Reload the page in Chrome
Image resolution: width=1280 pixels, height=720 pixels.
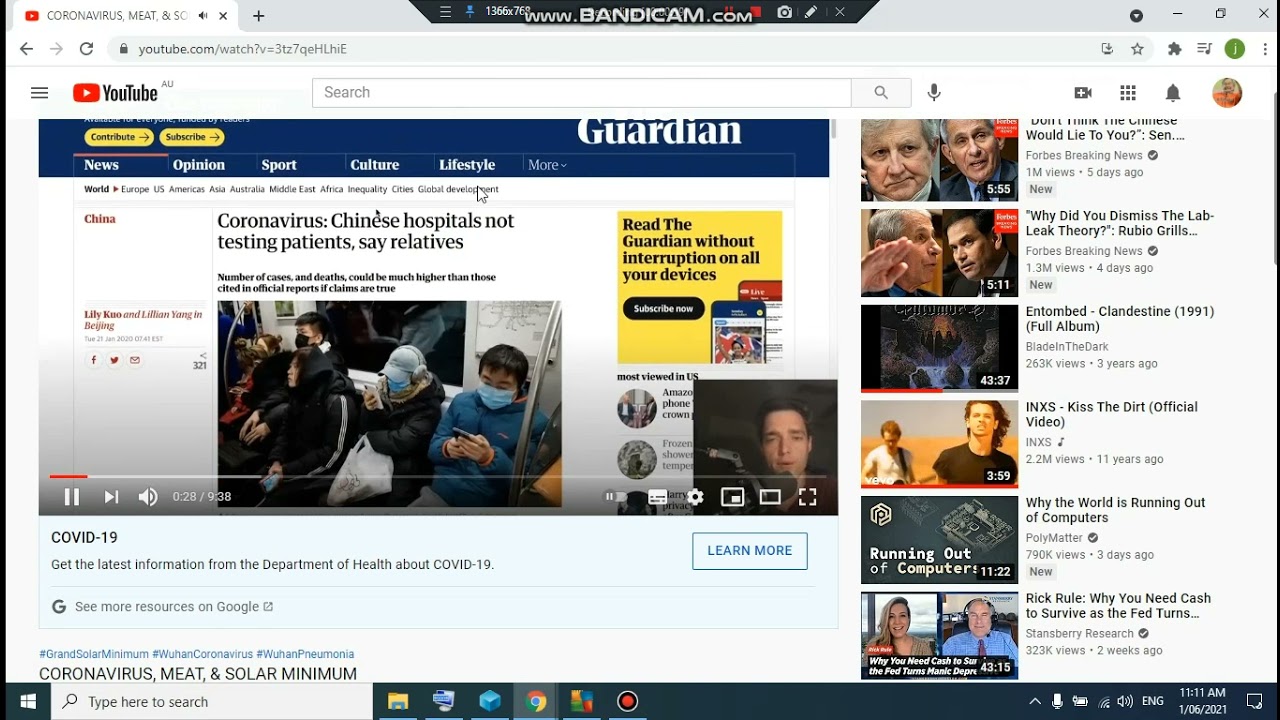pos(86,49)
